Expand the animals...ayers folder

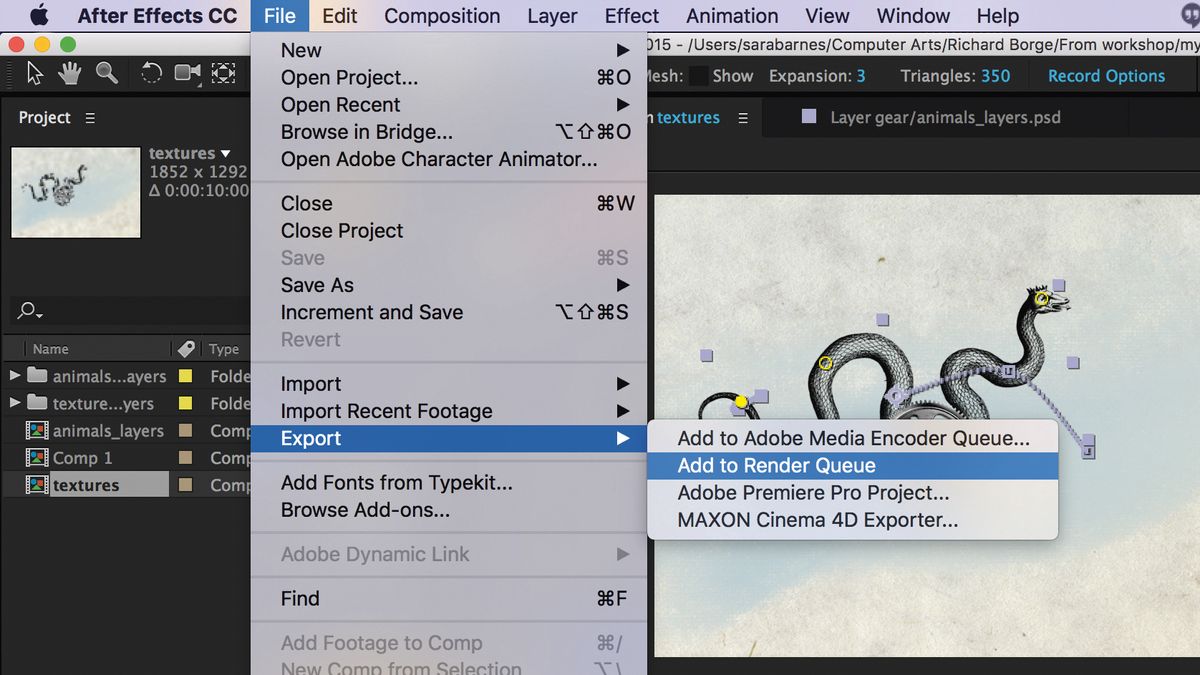click(14, 376)
